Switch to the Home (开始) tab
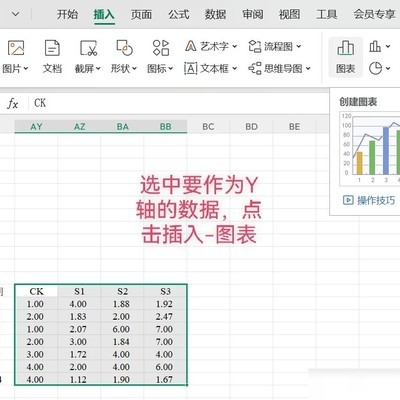Image resolution: width=400 pixels, height=400 pixels. 67,14
